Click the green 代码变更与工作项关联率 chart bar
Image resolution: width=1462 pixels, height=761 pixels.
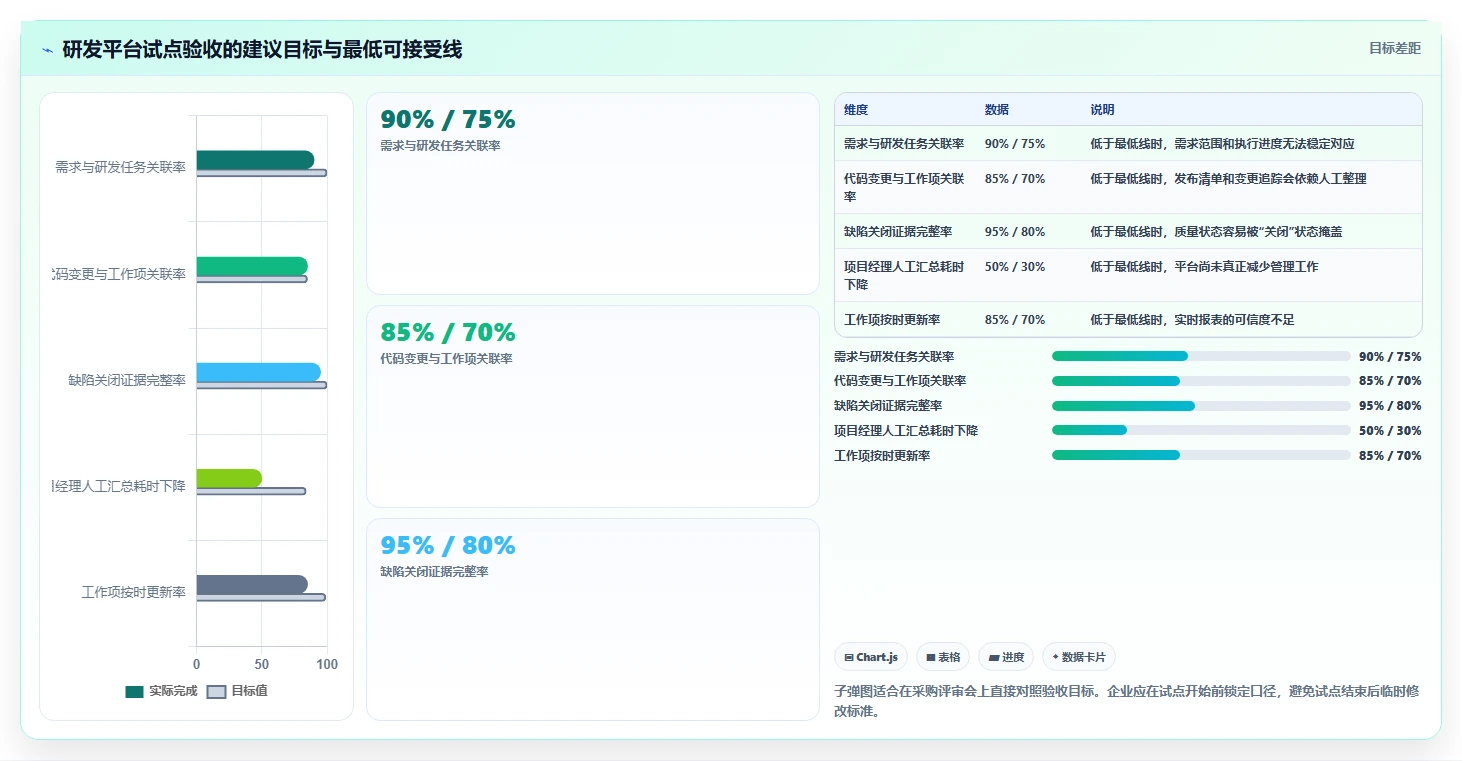[252, 266]
